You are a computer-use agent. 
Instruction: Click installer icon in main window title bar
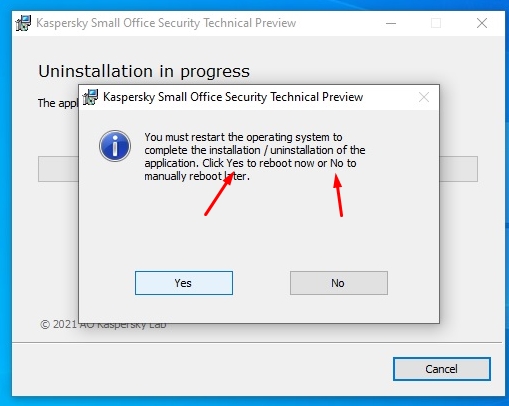tap(23, 23)
